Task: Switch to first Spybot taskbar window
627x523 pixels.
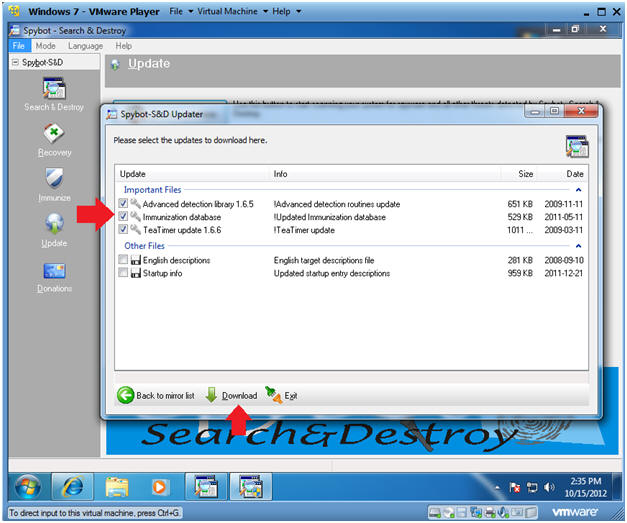Action: (206, 487)
